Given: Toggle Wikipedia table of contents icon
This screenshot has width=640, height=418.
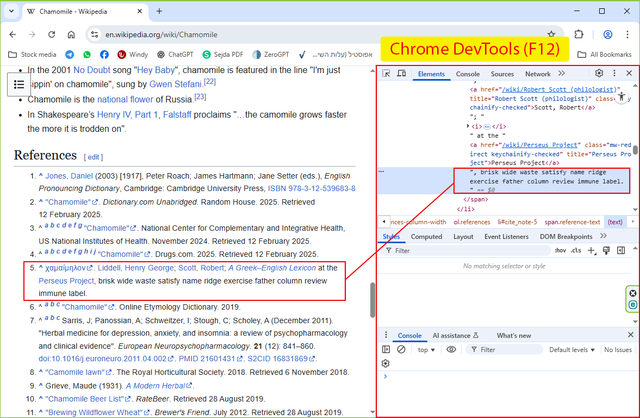Looking at the screenshot, I should pyautogui.click(x=19, y=84).
